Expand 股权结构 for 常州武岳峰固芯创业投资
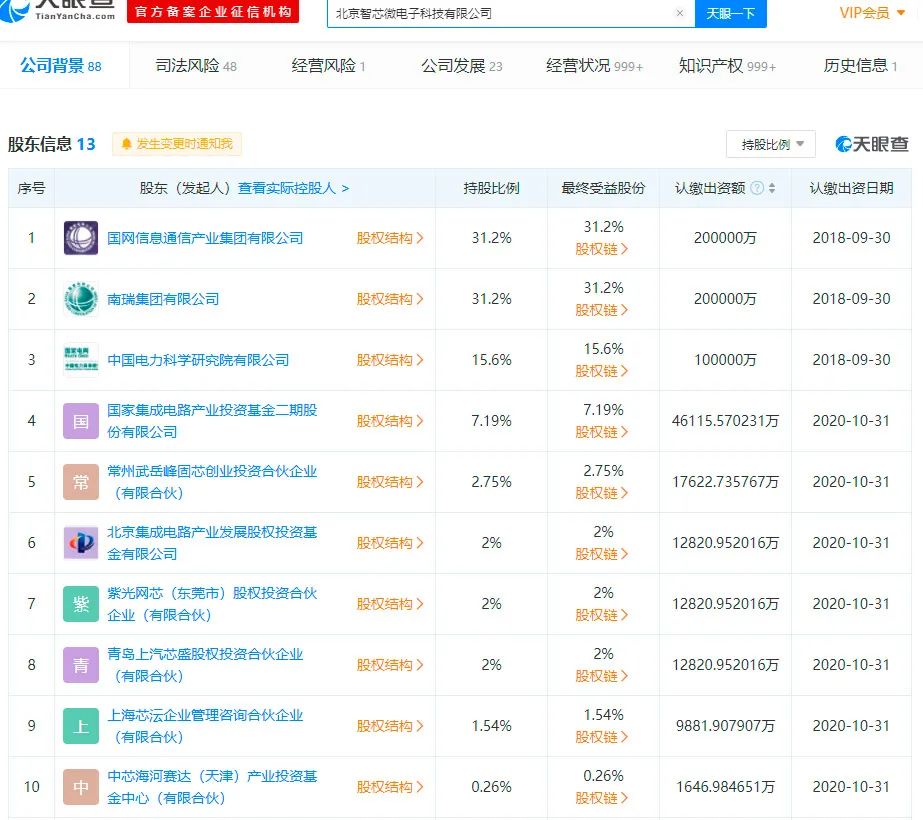Screen dimensions: 923x820 click(390, 482)
